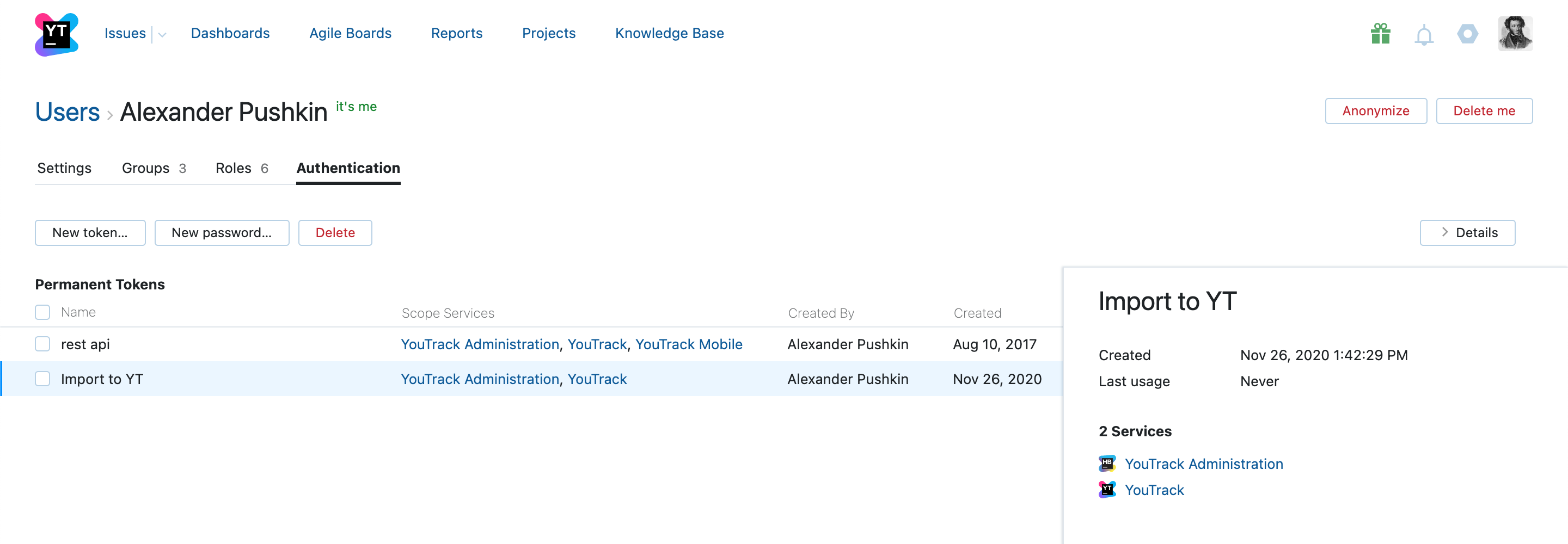Click the Anonymize button
The width and height of the screenshot is (1568, 544).
pyautogui.click(x=1375, y=111)
